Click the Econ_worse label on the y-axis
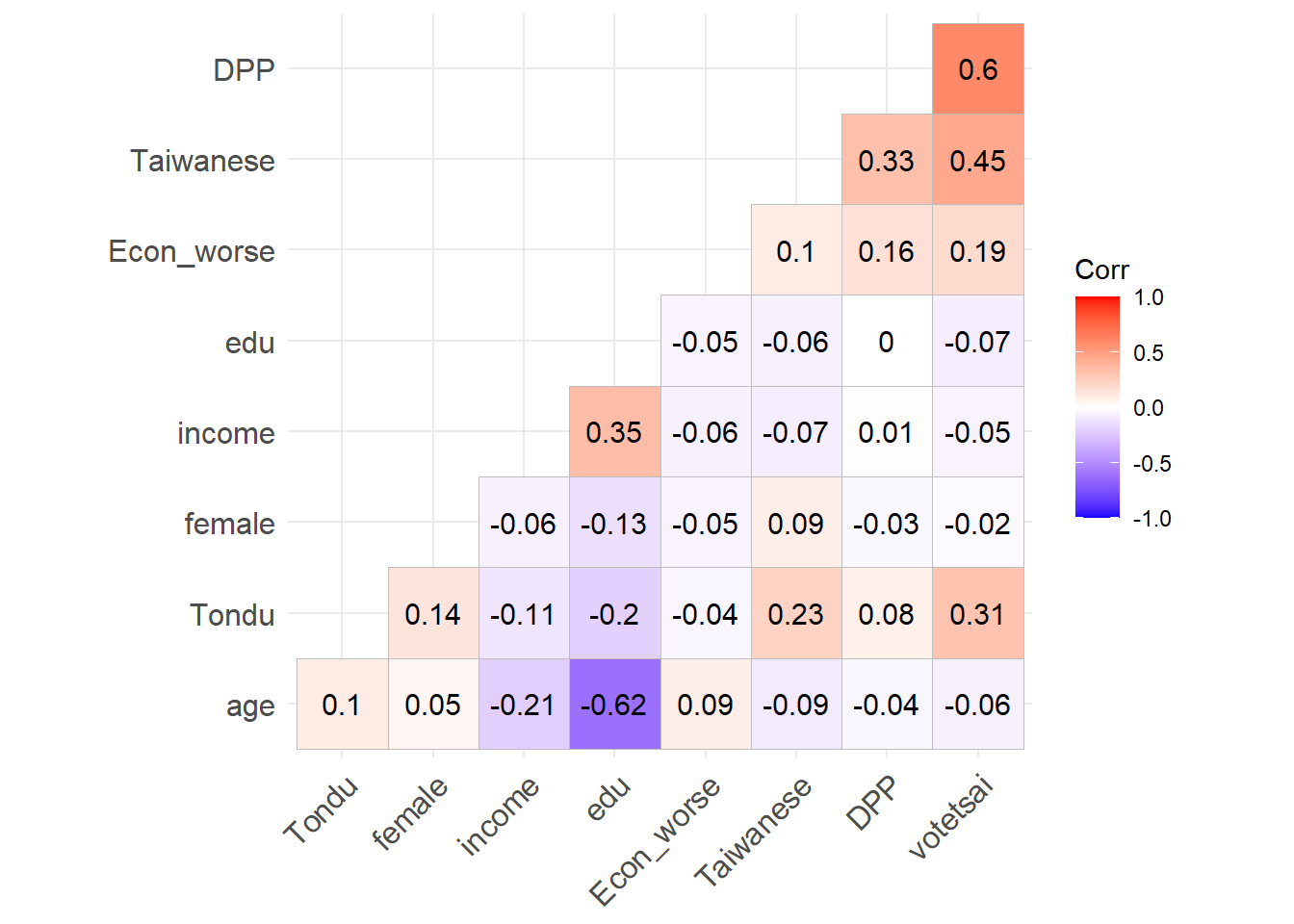The height and width of the screenshot is (924, 1294). tap(192, 251)
